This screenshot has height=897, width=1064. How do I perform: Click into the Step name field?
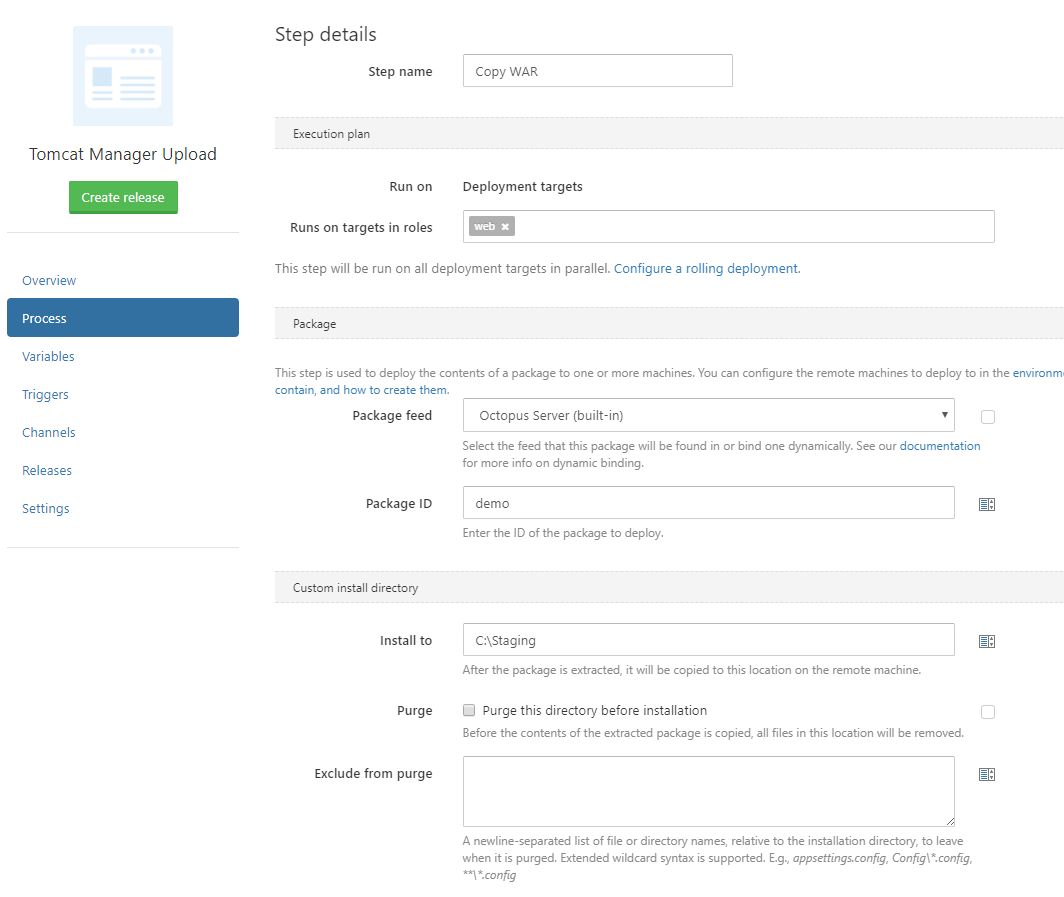click(597, 71)
